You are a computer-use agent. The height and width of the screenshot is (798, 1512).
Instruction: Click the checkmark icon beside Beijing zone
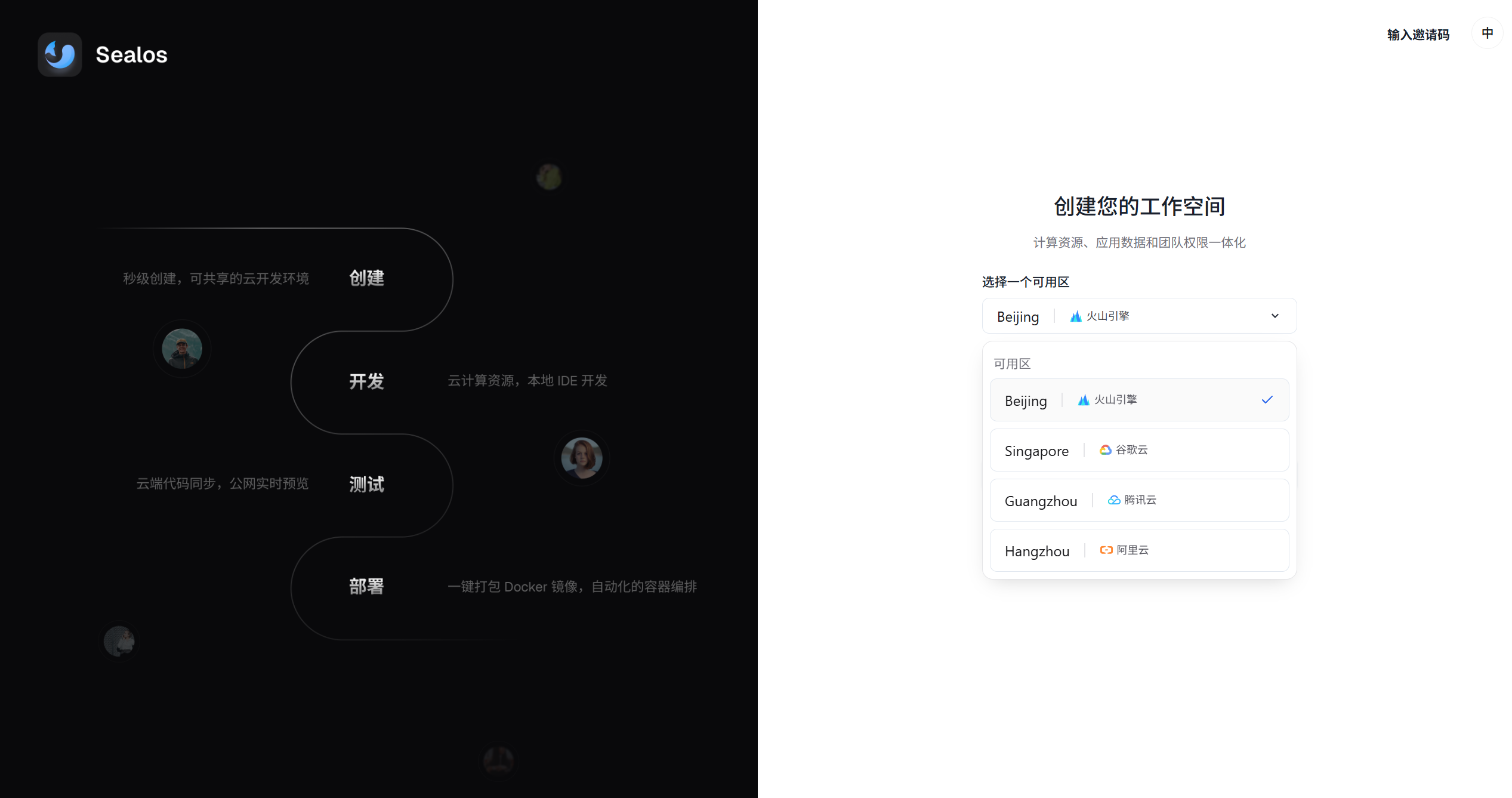[x=1267, y=399]
